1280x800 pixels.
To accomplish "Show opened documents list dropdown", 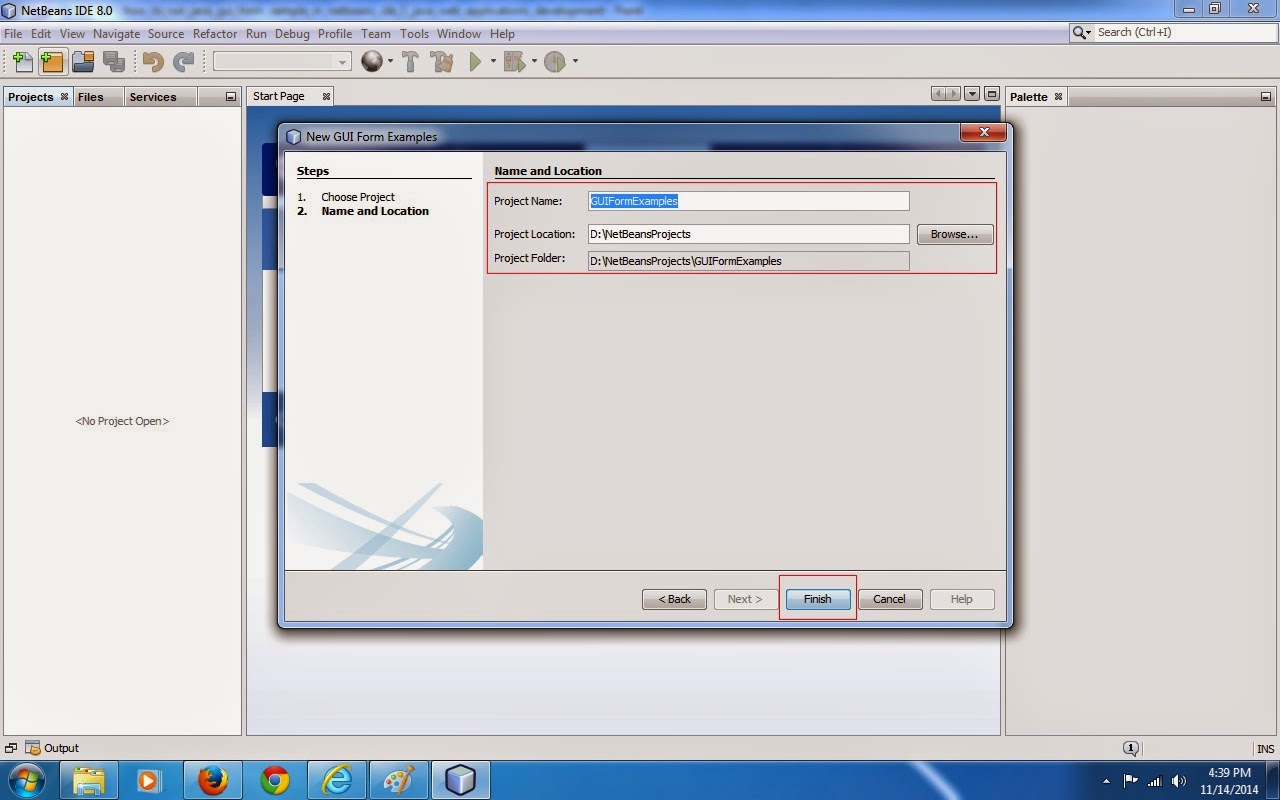I will click(972, 94).
